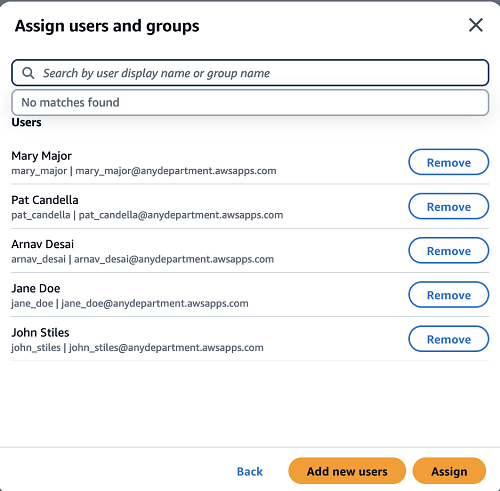Screen dimensions: 500x491
Task: Select the Jane Doe name text
Action: pos(36,288)
